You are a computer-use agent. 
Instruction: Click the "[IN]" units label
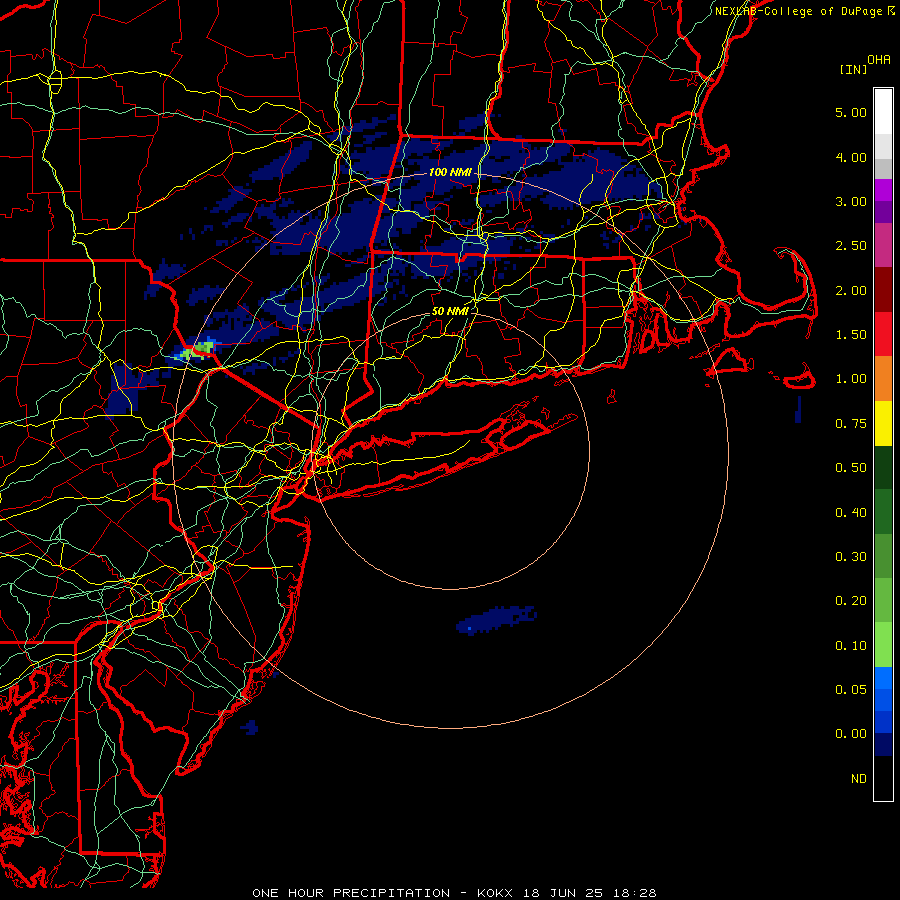853,69
